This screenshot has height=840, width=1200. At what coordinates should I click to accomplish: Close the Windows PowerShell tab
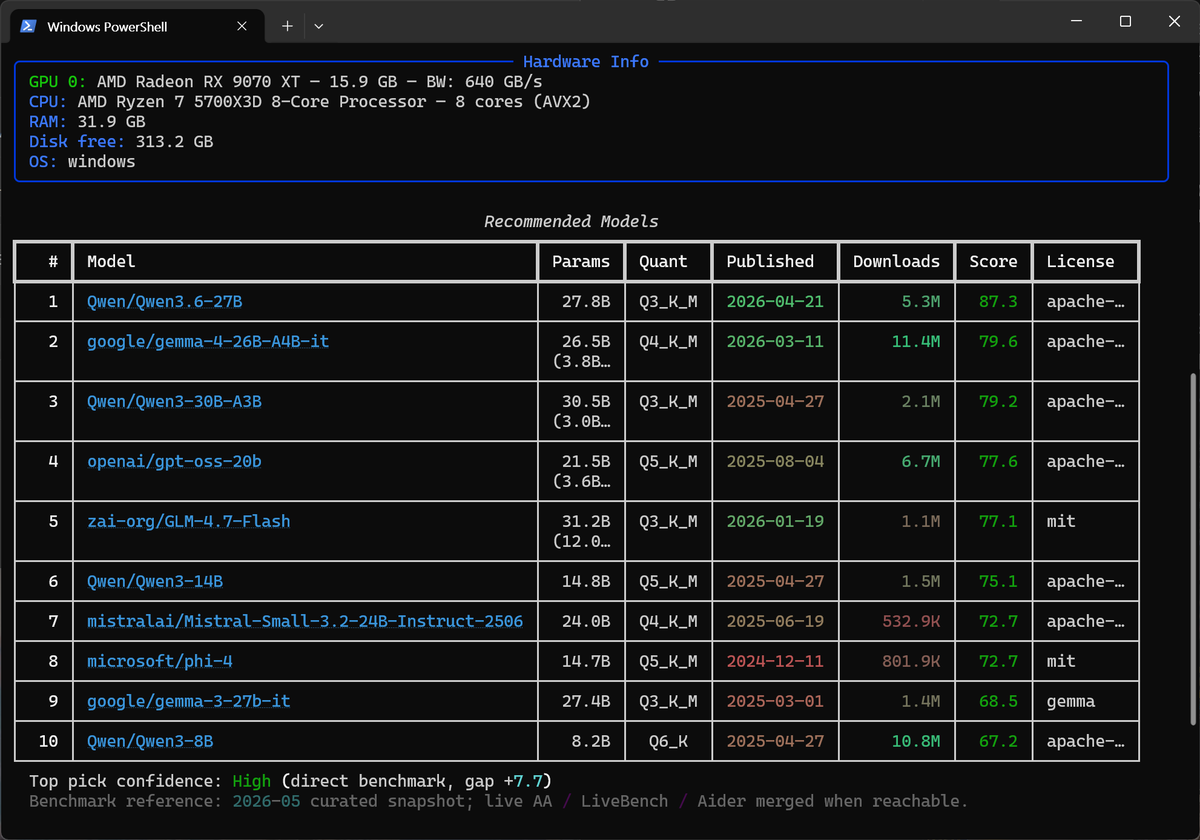(x=244, y=27)
